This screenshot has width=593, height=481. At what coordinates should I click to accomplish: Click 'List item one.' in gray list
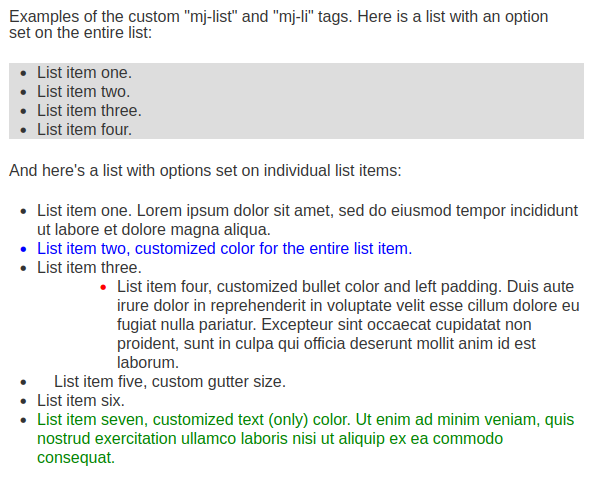pos(84,73)
